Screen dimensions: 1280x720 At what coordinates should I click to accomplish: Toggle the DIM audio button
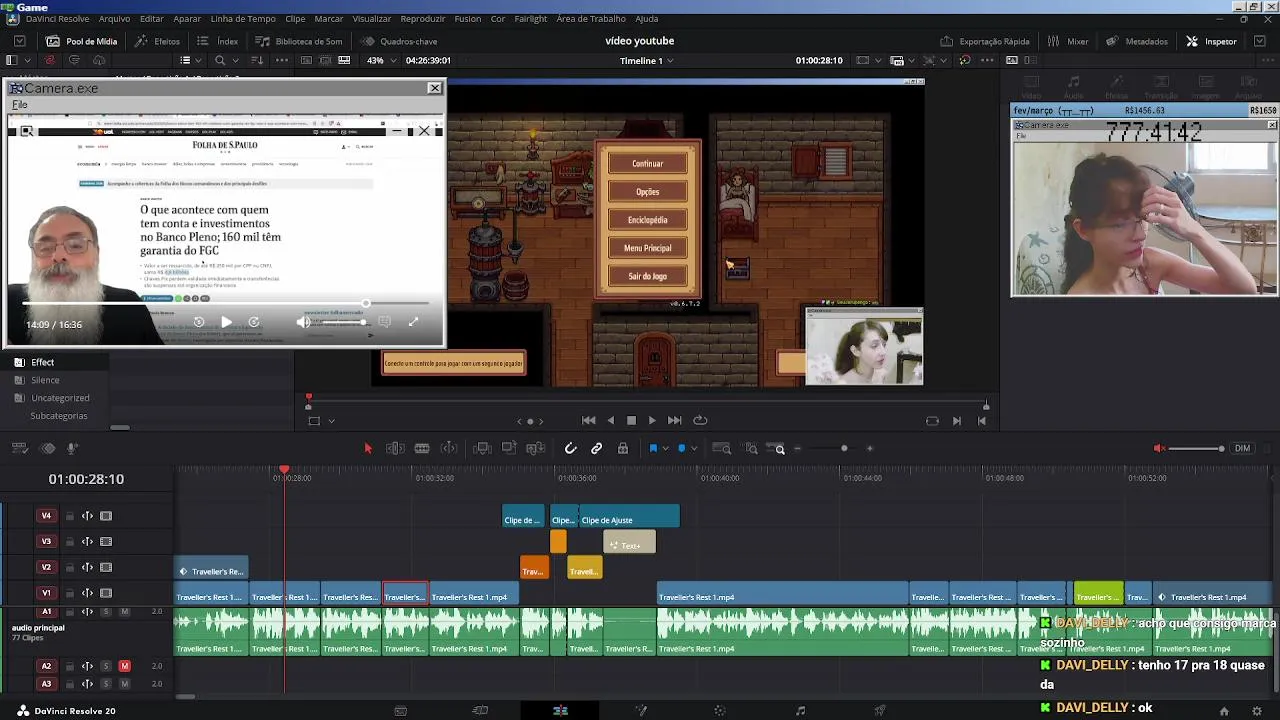point(1242,448)
